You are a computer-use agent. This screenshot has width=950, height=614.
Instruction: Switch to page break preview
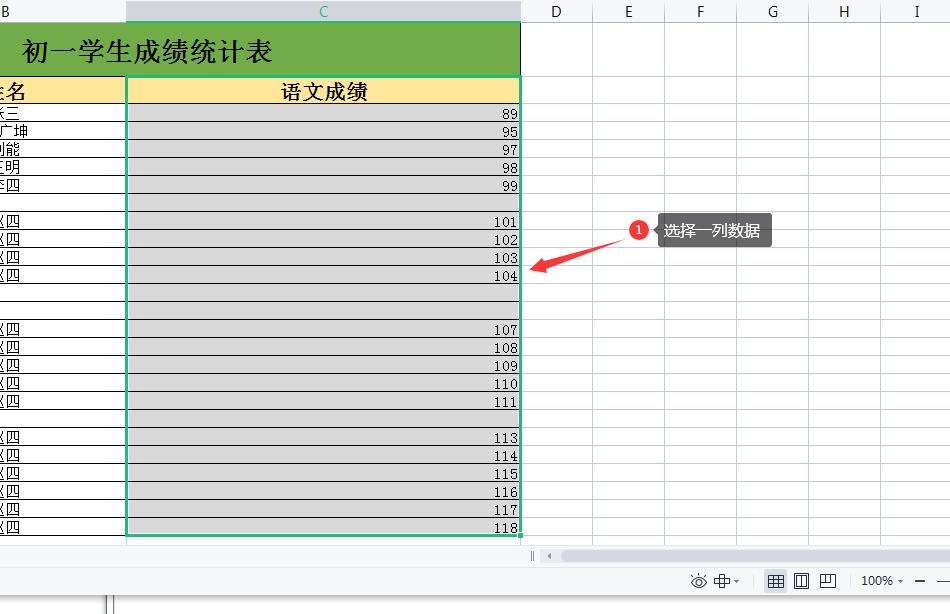point(828,581)
